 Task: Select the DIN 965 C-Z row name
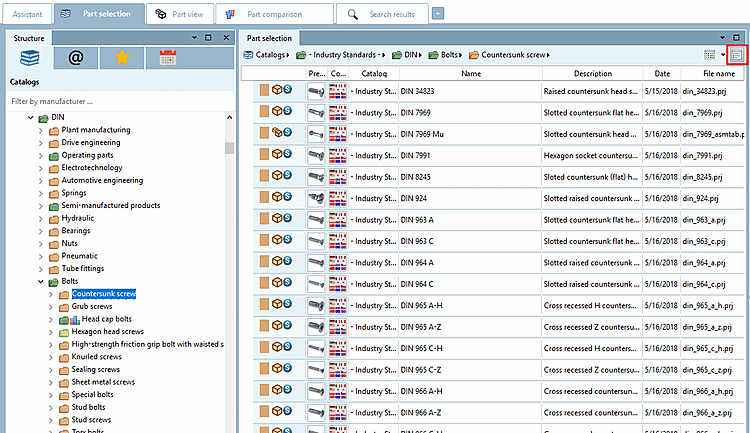click(x=421, y=370)
